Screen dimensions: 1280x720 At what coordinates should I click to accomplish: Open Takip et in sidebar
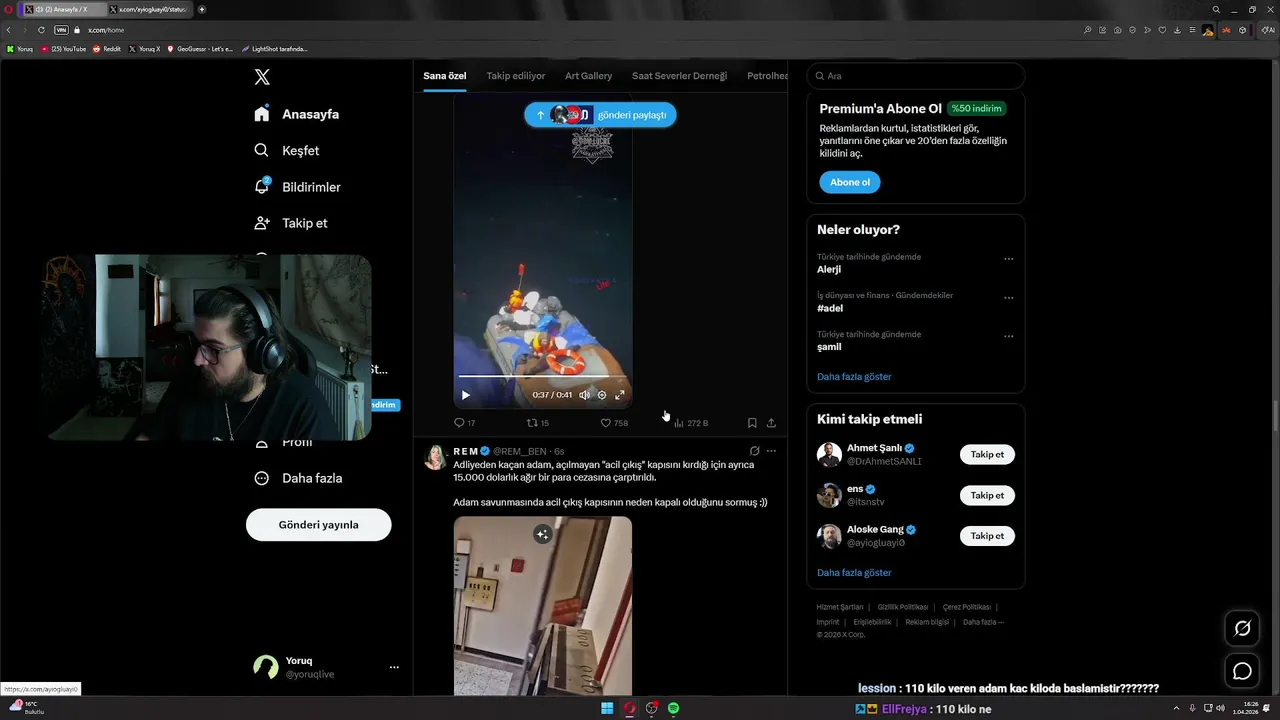(291, 223)
